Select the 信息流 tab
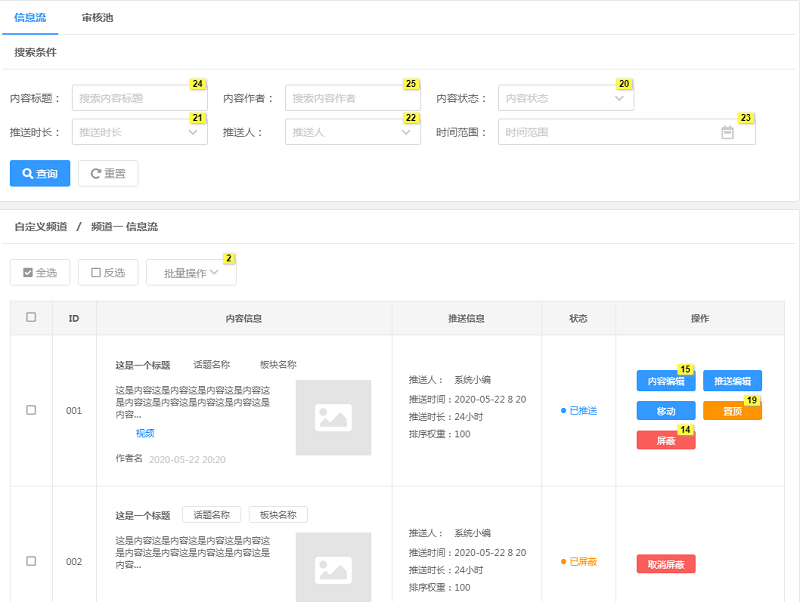 [x=30, y=17]
